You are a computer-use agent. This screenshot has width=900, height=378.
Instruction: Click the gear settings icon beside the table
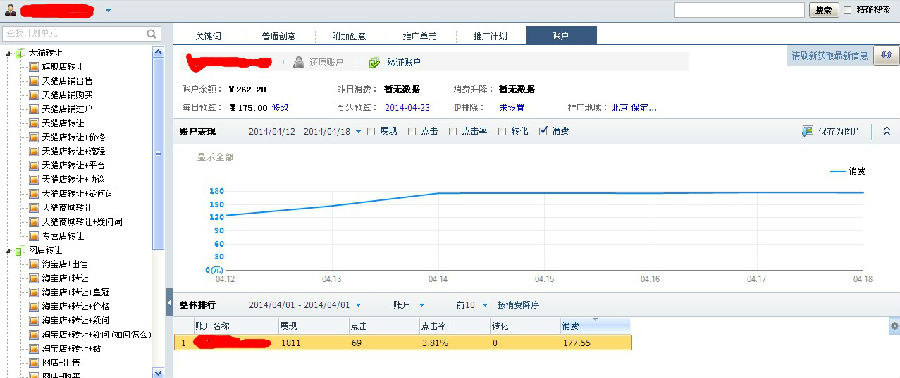(894, 326)
